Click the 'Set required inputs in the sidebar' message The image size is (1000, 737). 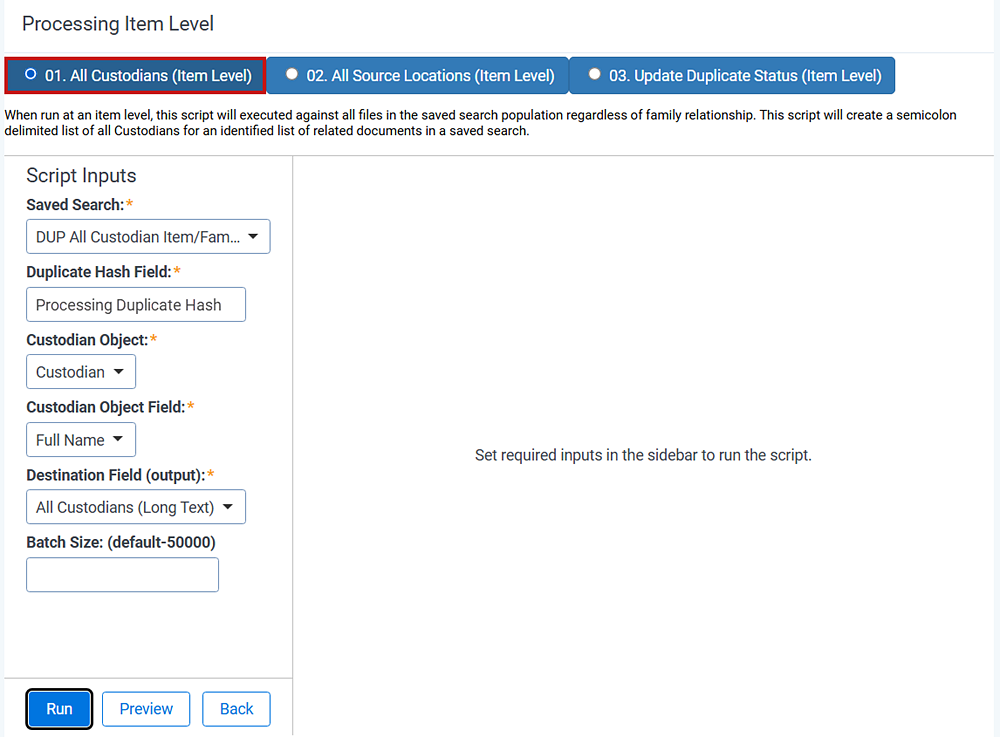[643, 455]
